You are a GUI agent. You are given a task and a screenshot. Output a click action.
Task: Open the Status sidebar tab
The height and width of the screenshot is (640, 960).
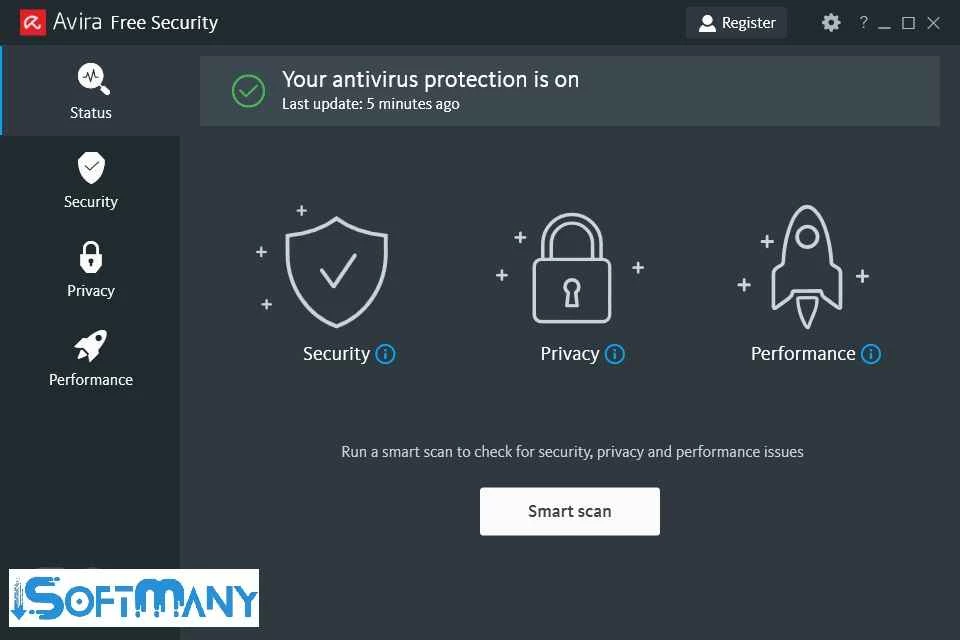(x=91, y=91)
